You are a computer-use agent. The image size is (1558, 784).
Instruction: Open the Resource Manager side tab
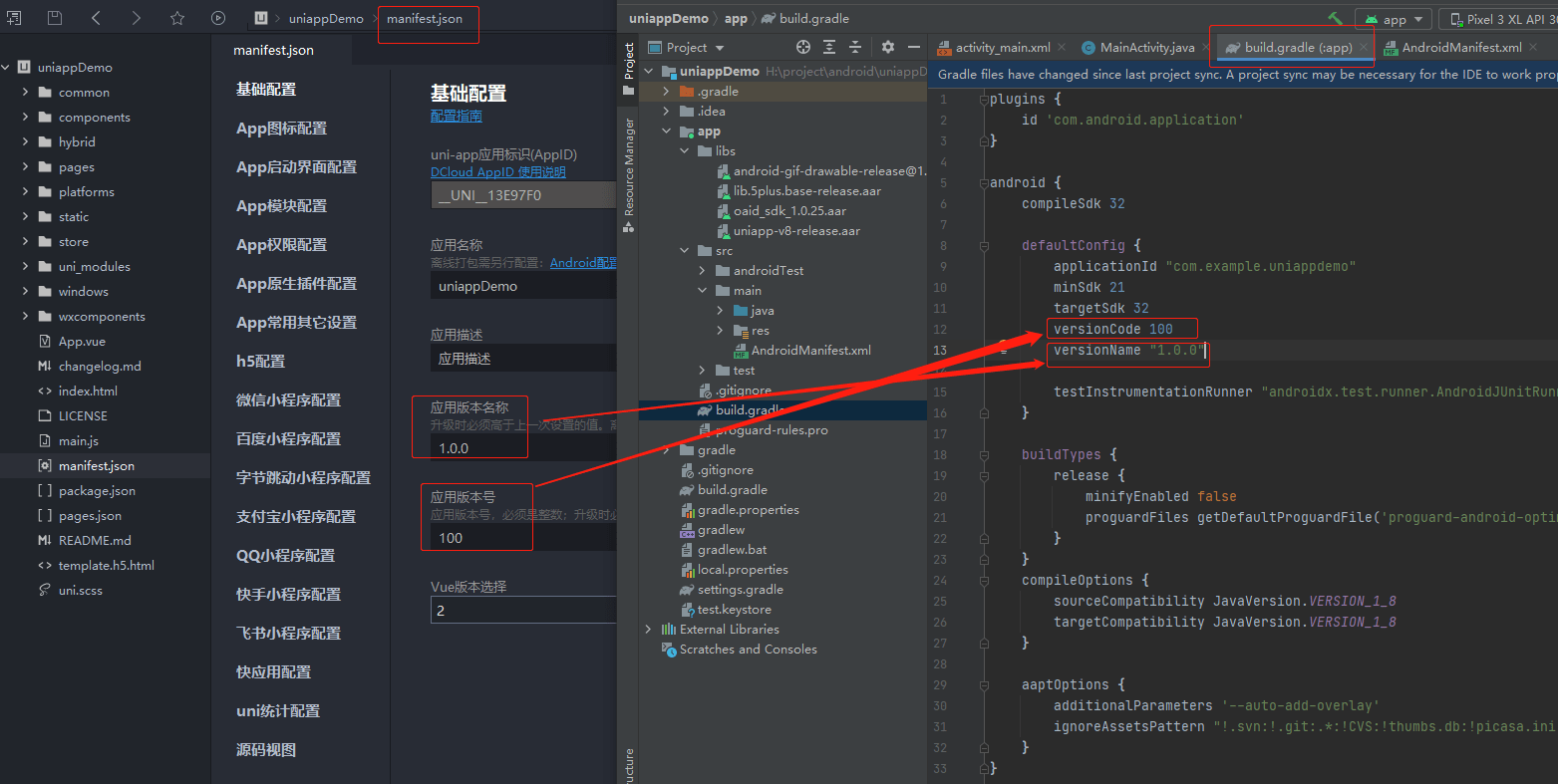(629, 176)
